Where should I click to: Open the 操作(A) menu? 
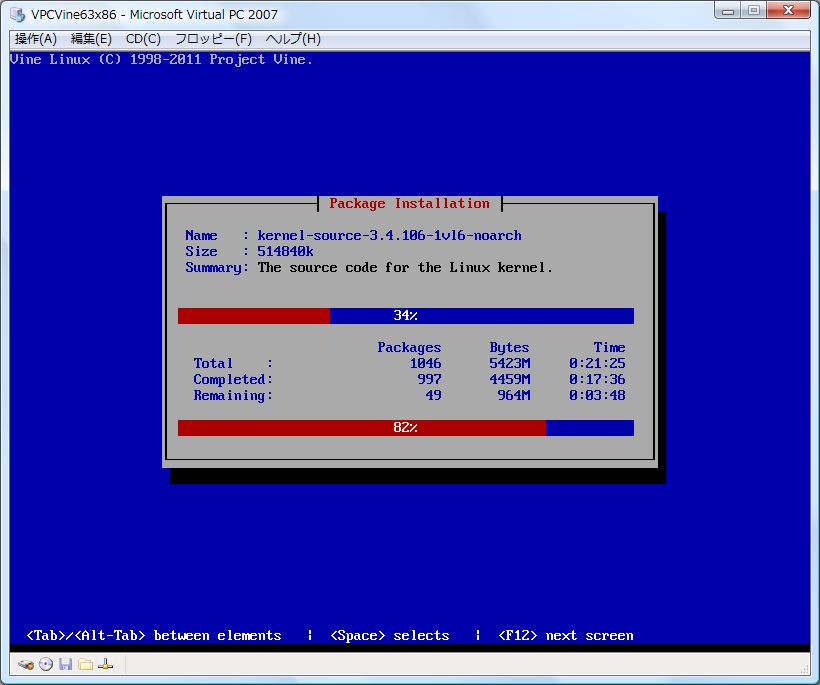tap(36, 39)
